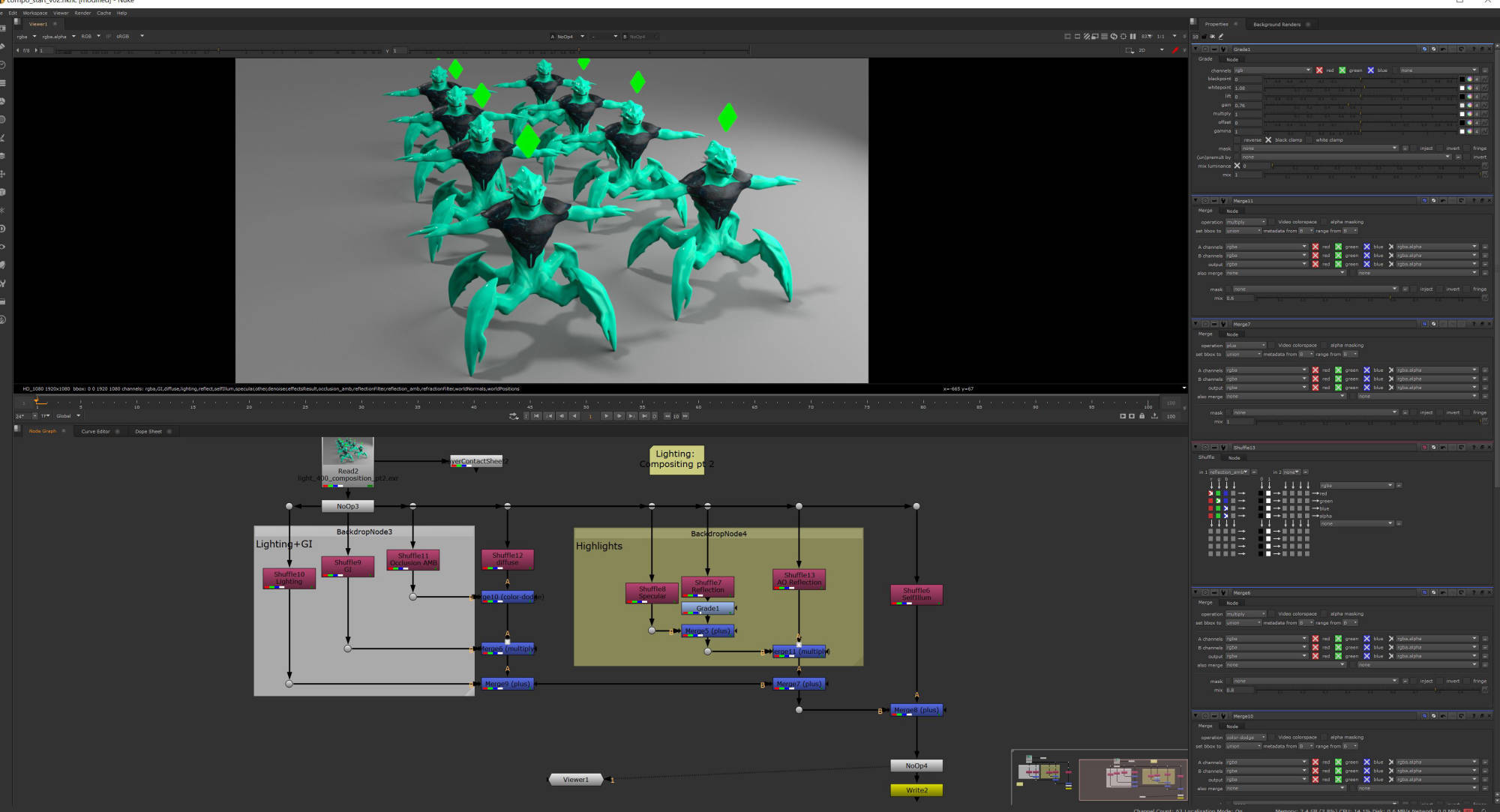This screenshot has height=812, width=1500.
Task: Click the pencil icon in Properties toolbar
Action: pyautogui.click(x=1221, y=36)
